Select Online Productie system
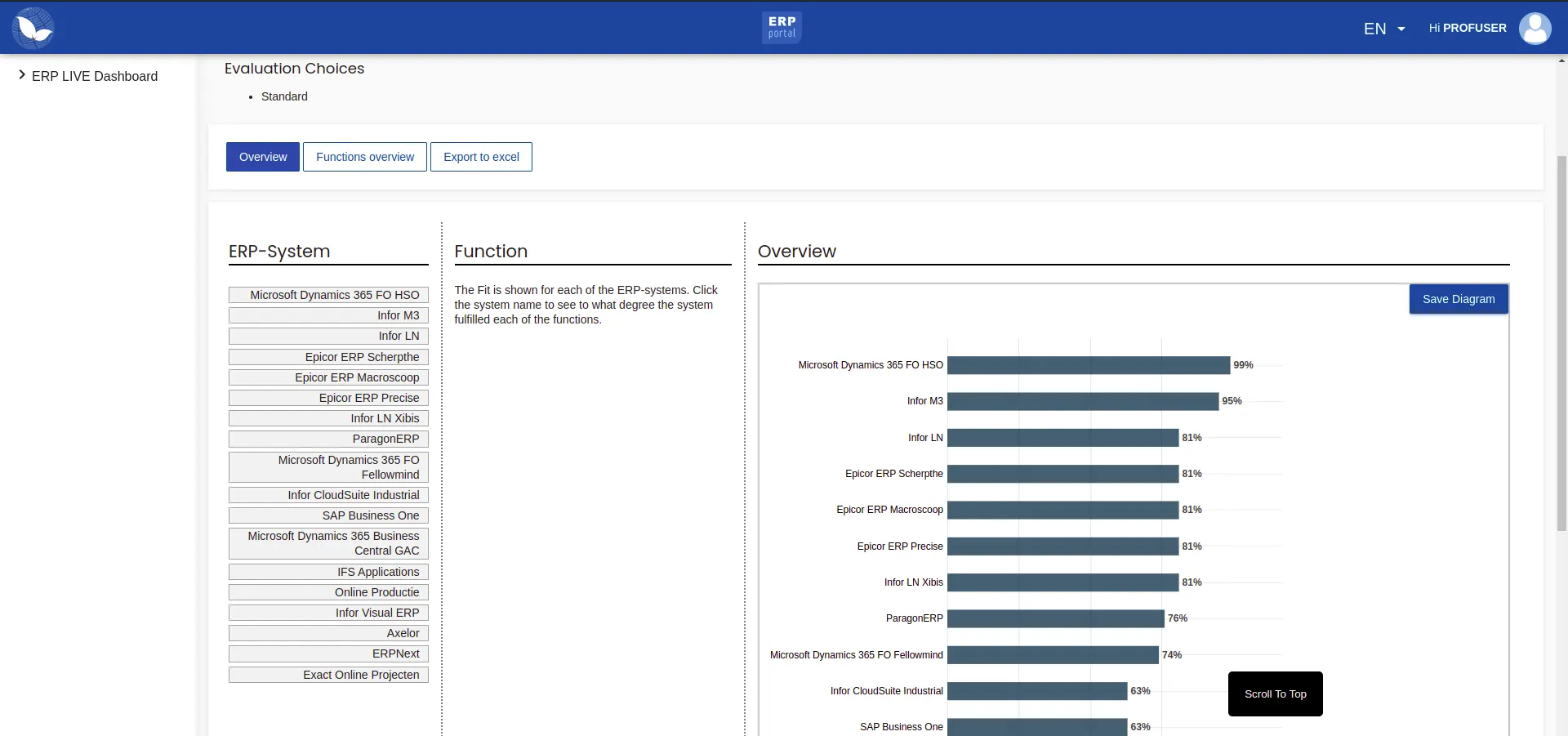The height and width of the screenshot is (736, 1568). 328,592
